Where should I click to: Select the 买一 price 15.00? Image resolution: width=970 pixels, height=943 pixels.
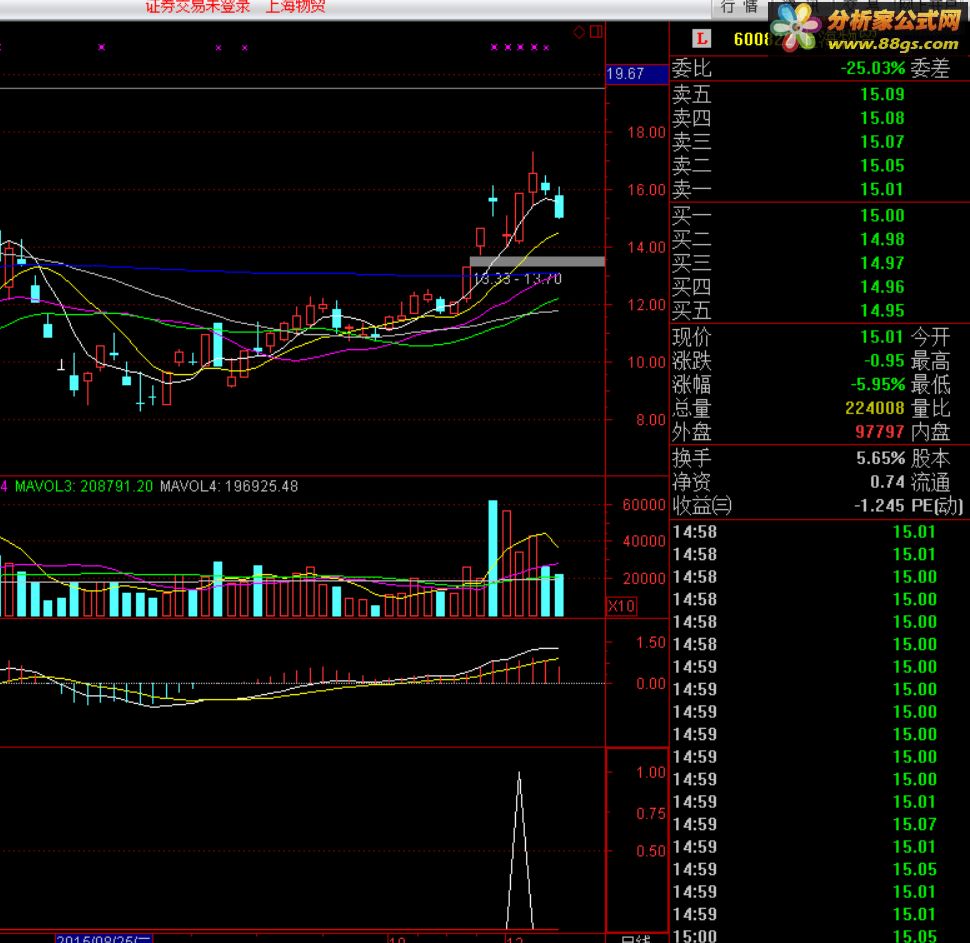pyautogui.click(x=882, y=215)
